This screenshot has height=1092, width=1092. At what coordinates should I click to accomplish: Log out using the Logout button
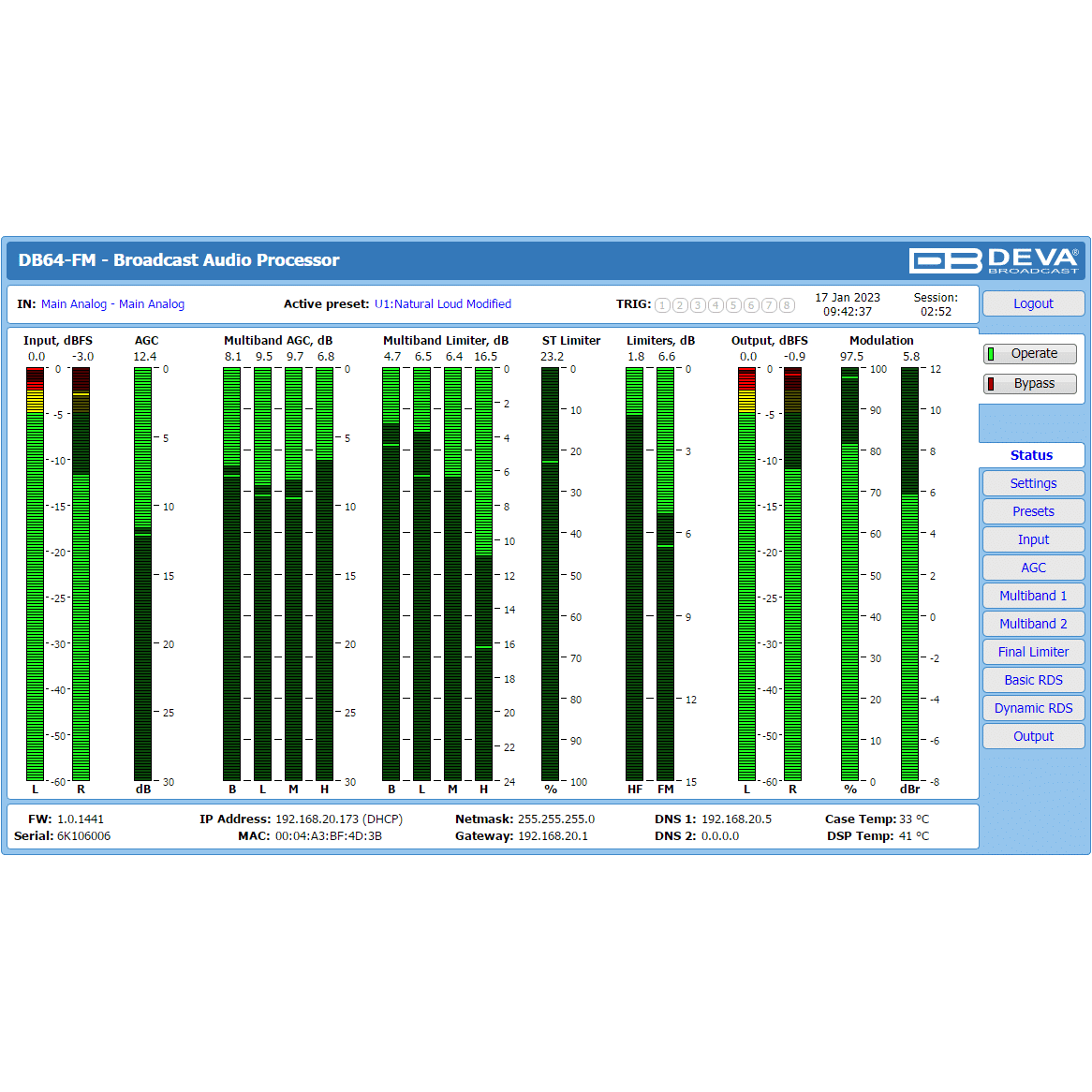pyautogui.click(x=1033, y=304)
